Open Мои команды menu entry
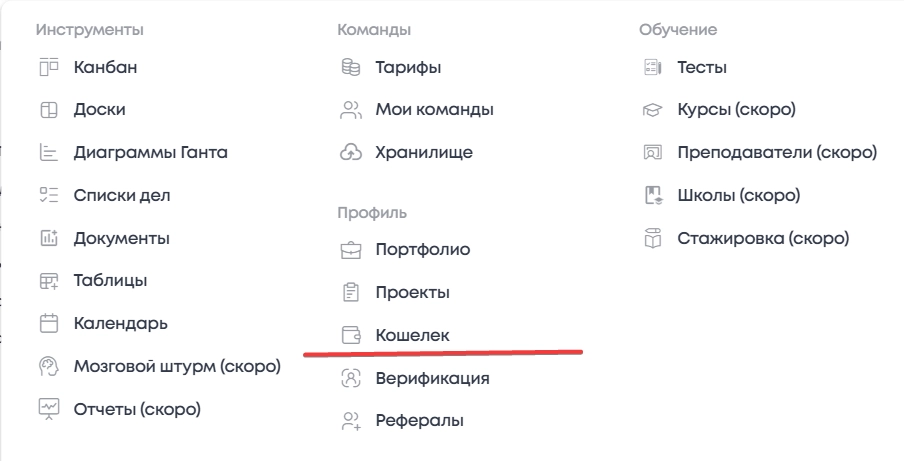The width and height of the screenshot is (904, 461). pos(434,110)
